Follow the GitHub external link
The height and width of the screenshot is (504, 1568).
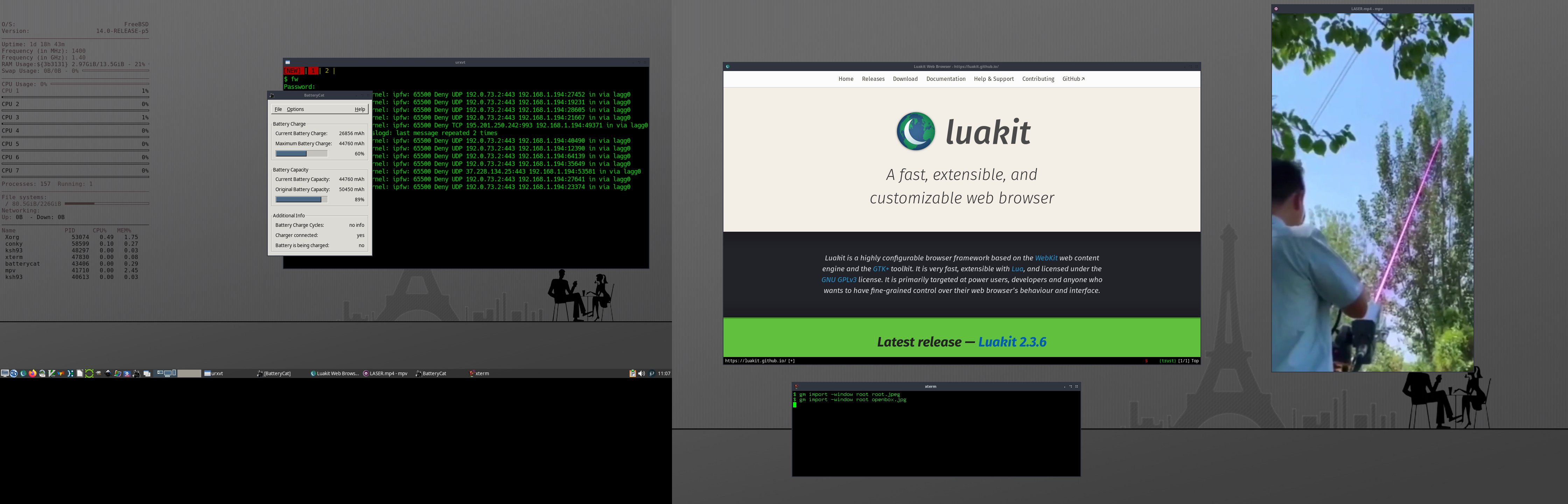click(1073, 79)
